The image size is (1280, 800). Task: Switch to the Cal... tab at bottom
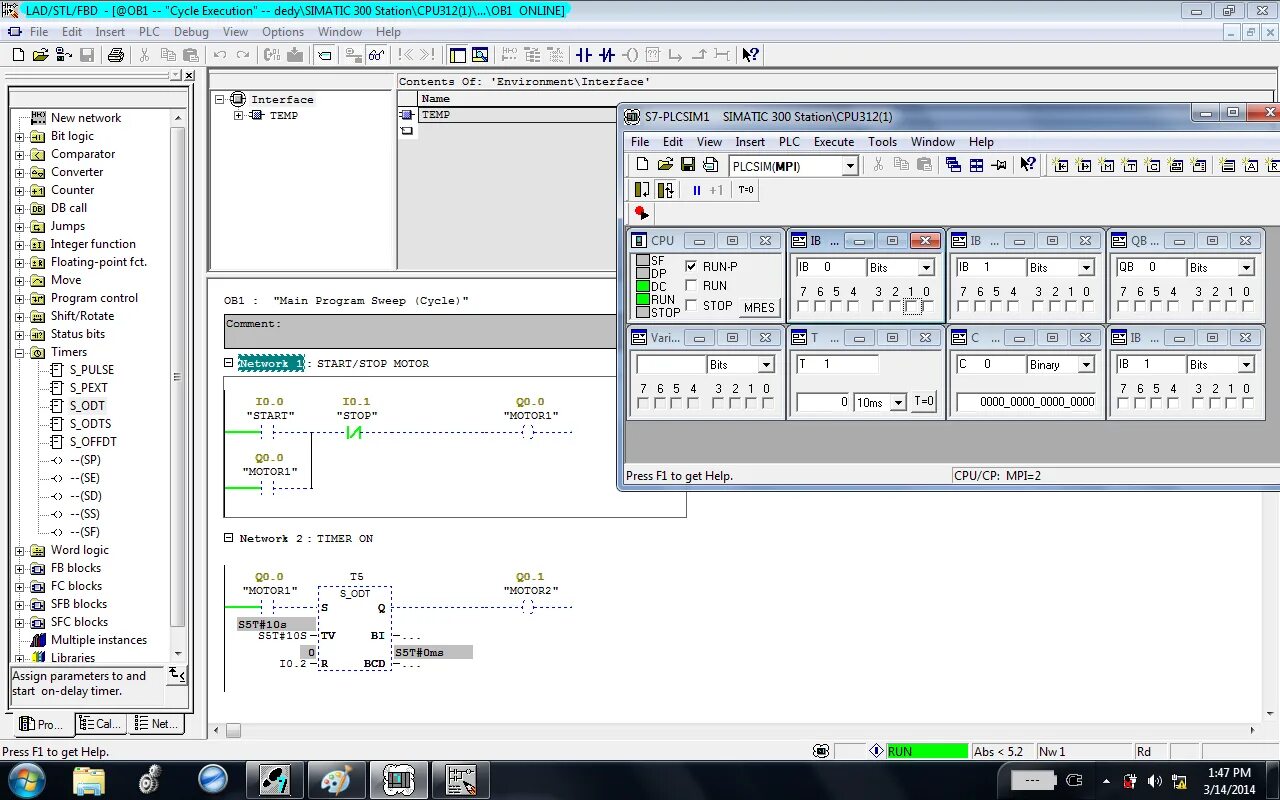pos(100,724)
